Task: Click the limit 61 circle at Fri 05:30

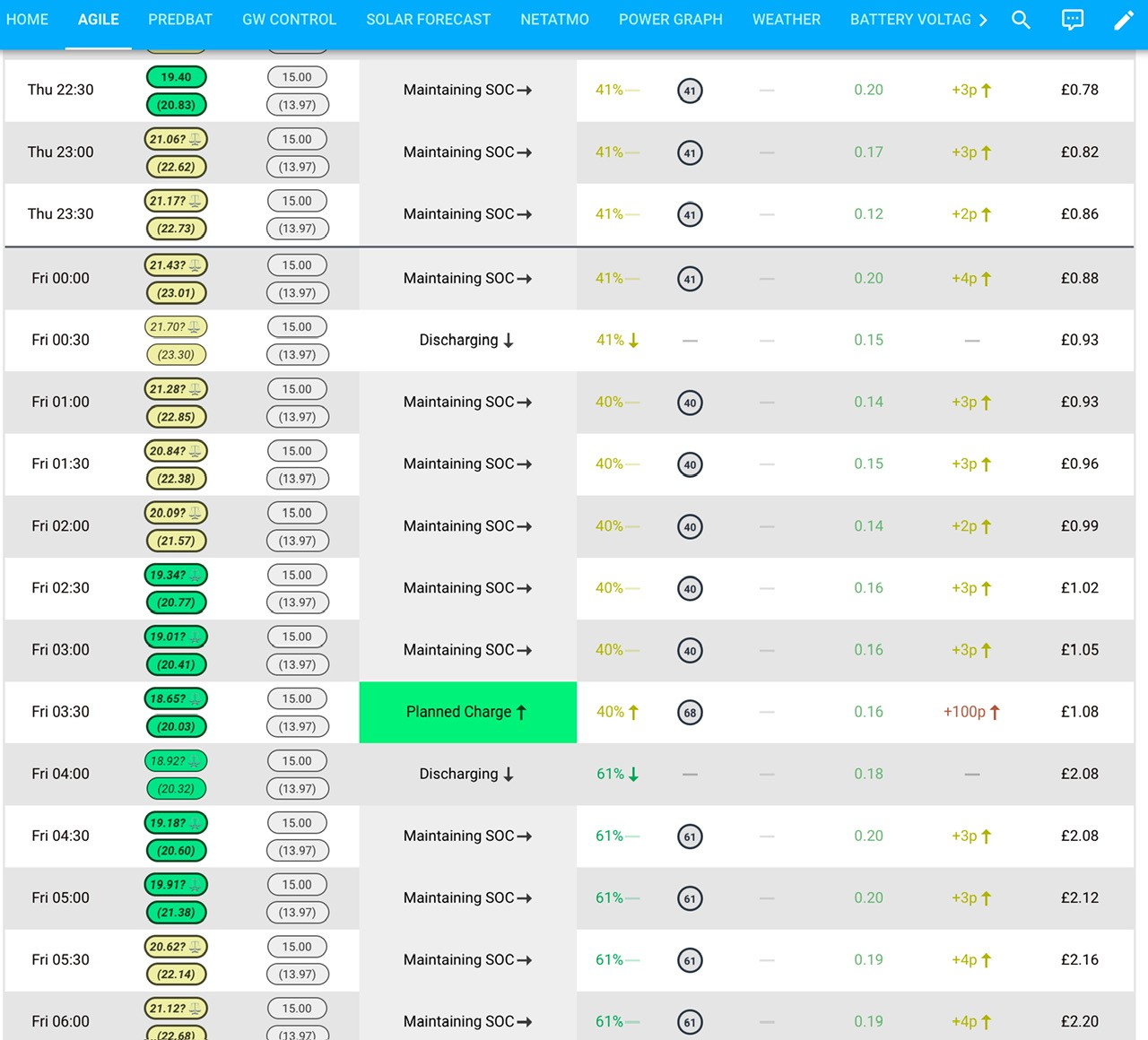Action: pos(690,960)
